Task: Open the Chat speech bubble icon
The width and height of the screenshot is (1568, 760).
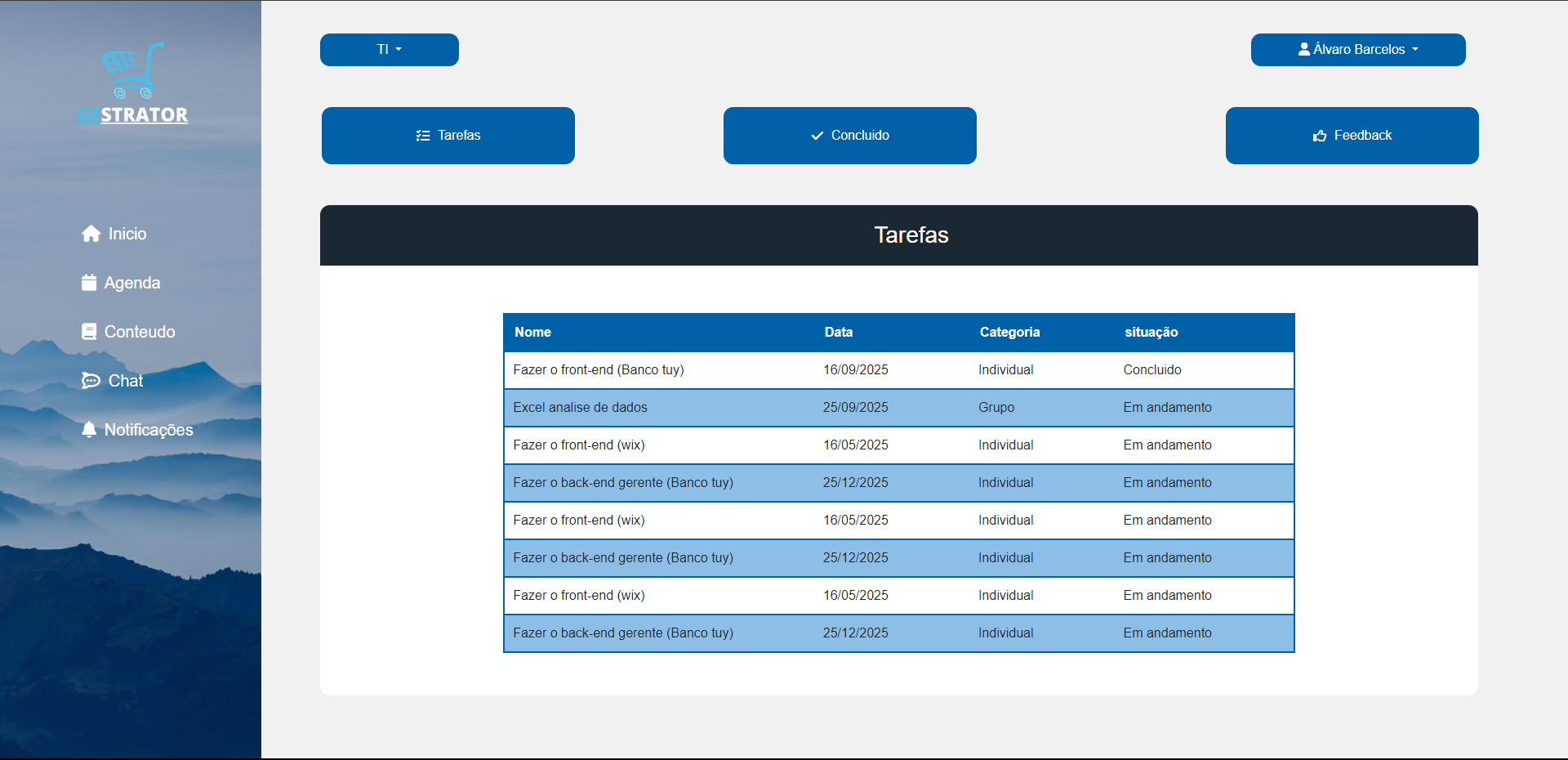Action: tap(91, 381)
